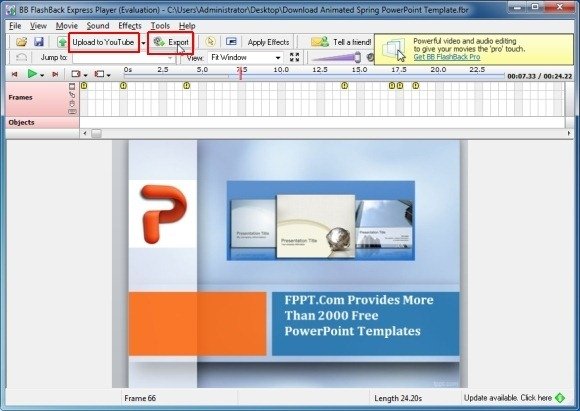This screenshot has height=411, width=580.
Task: Click Tell a friend! label
Action: [352, 42]
